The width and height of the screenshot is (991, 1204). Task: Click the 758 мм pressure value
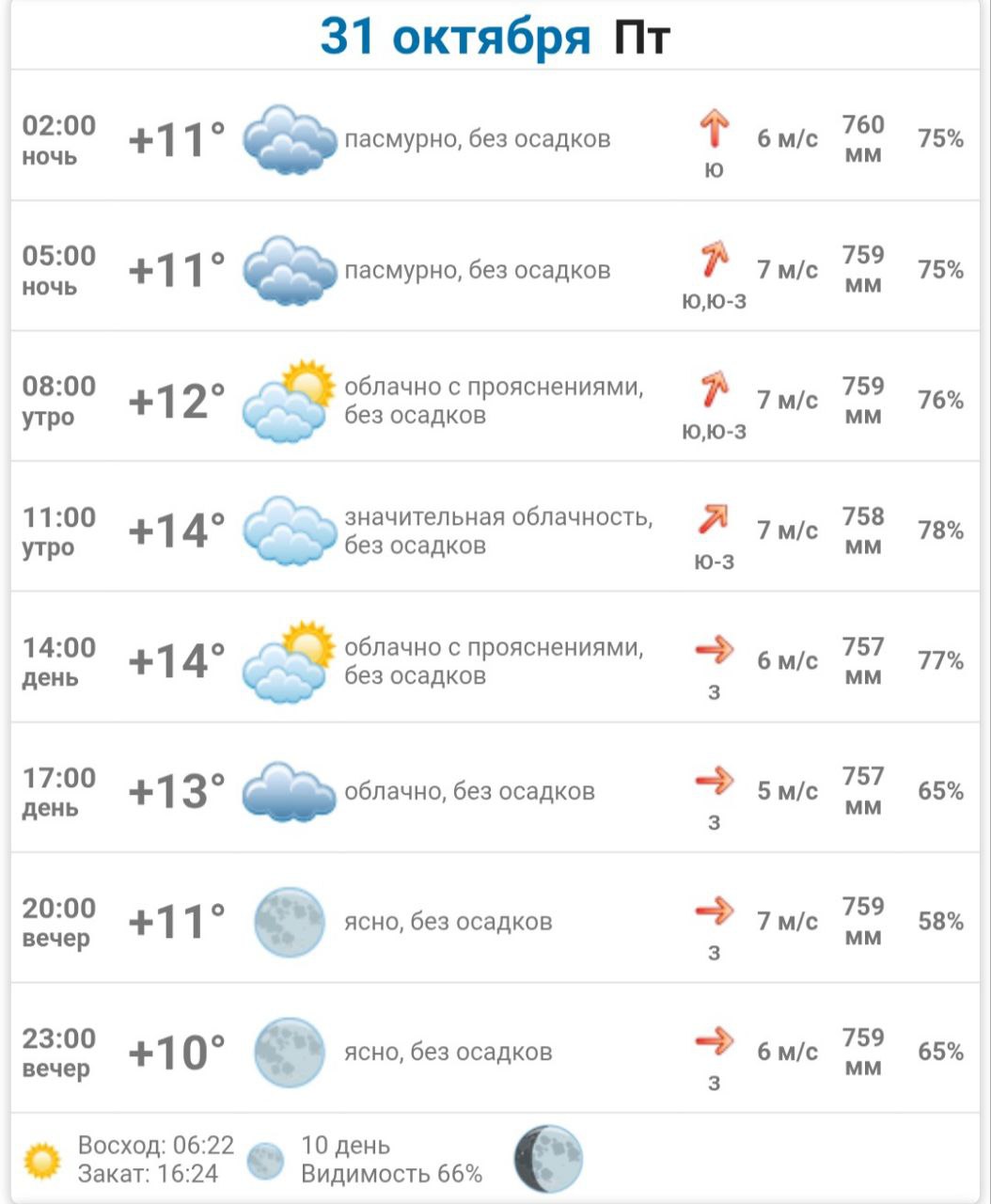[x=863, y=531]
